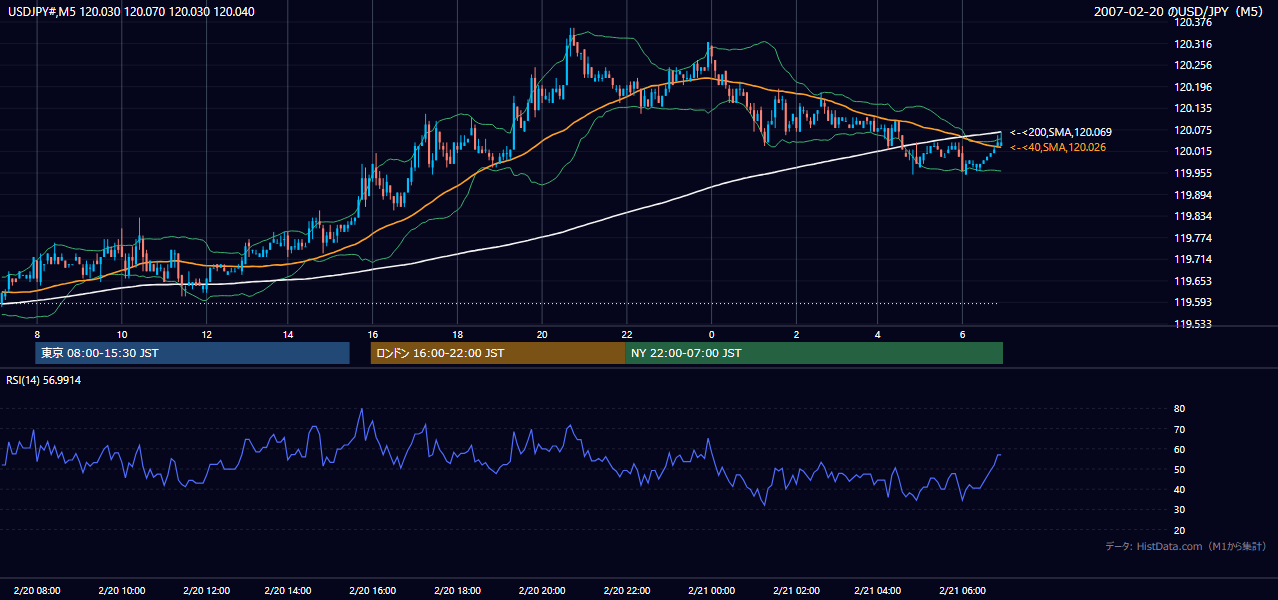Click price axis value 119.593
Screen dimensions: 1278x600
click(x=1194, y=302)
